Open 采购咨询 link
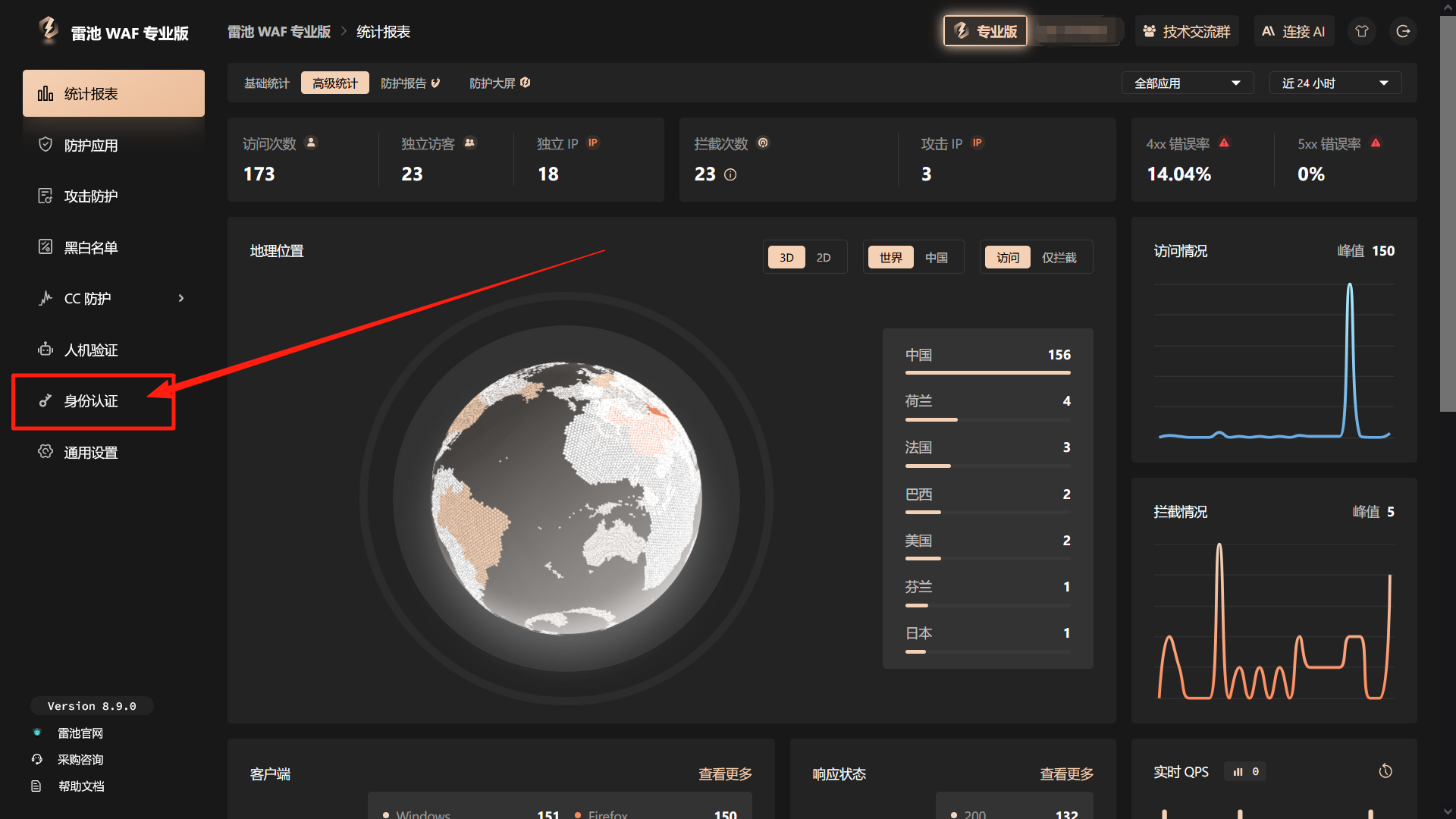The image size is (1456, 819). click(x=80, y=760)
